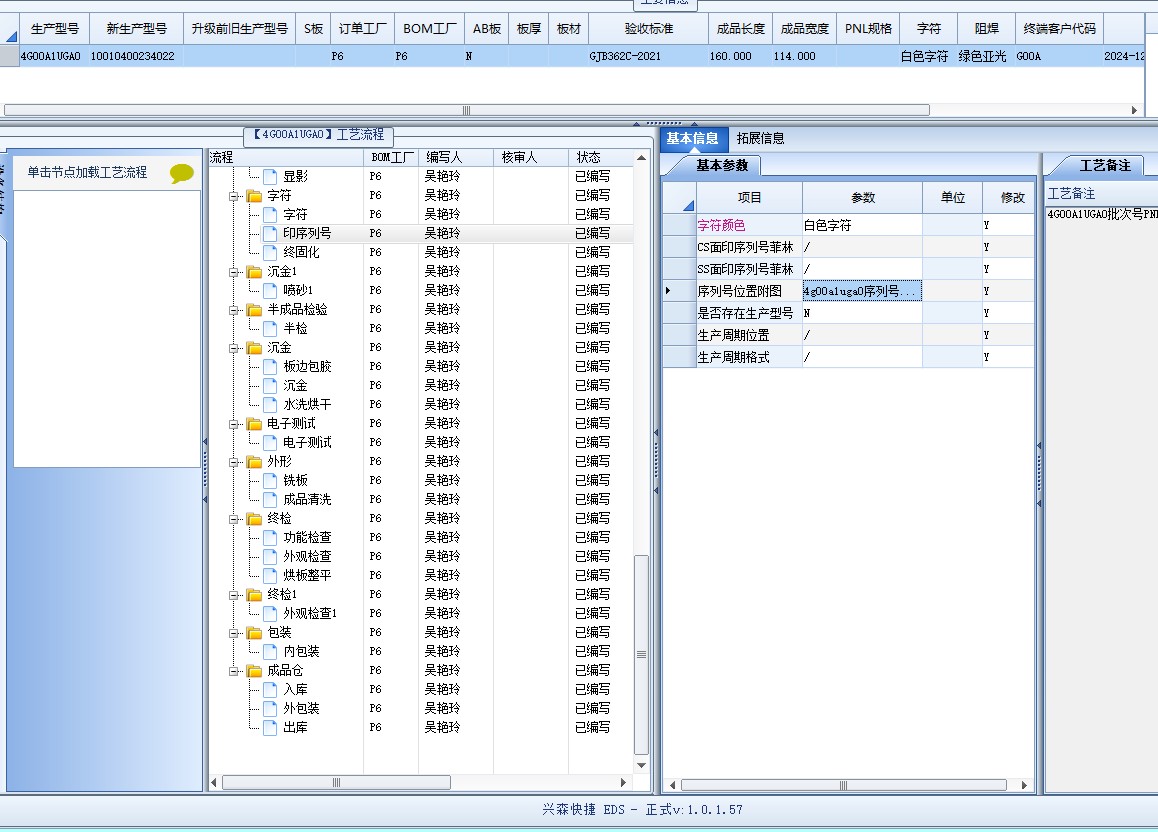Click the document icon beside 功能检查
1158x832 pixels.
click(x=270, y=537)
